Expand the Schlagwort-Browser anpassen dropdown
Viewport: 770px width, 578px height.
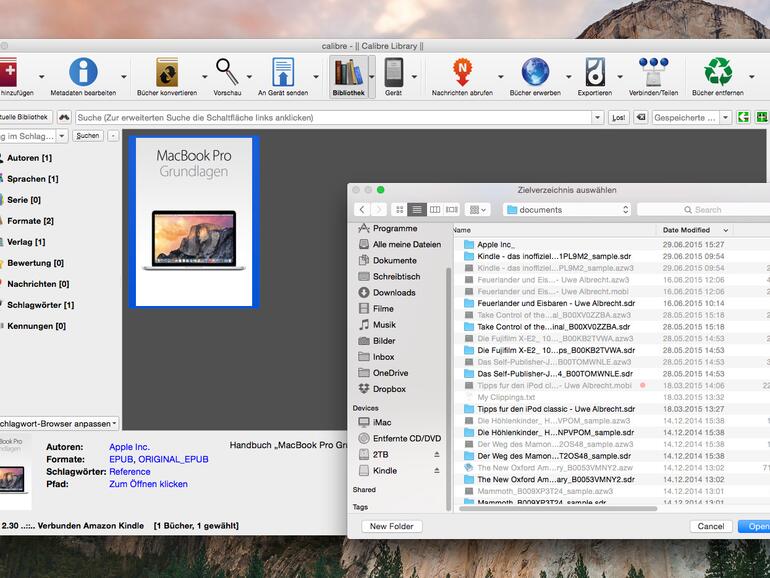[x=58, y=424]
